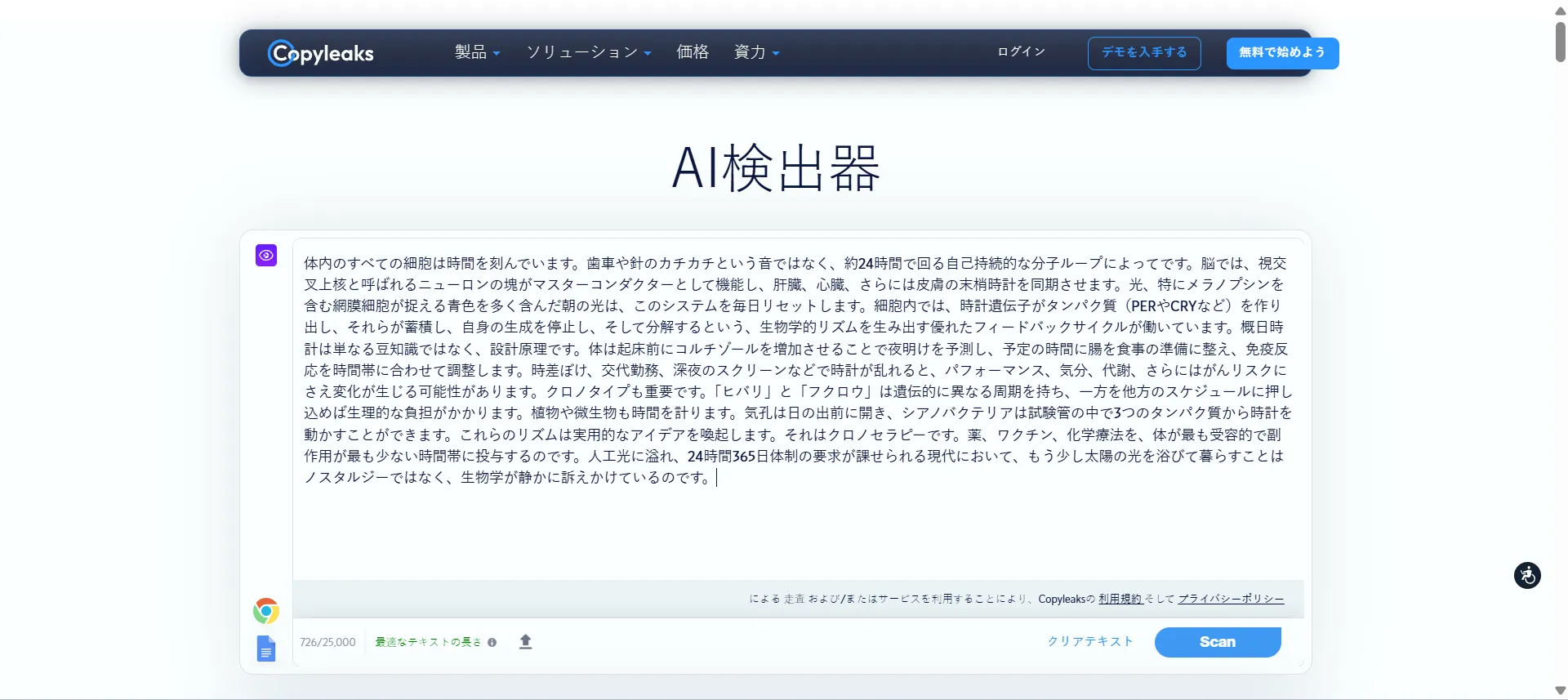The width and height of the screenshot is (1568, 700).
Task: Click the purple eye icon beside the text box
Action: click(266, 256)
